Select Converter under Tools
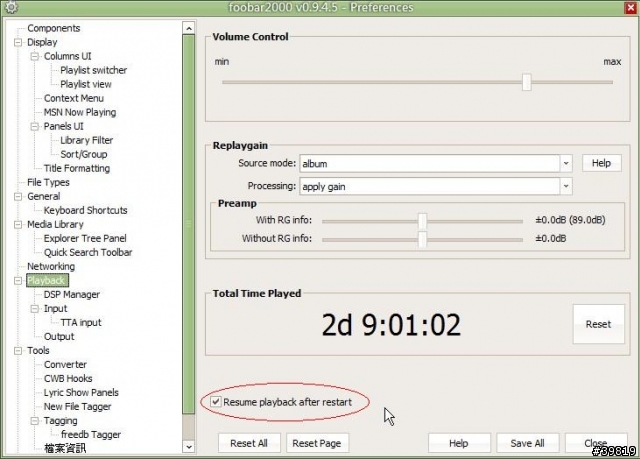Image resolution: width=640 pixels, height=459 pixels. pyautogui.click(x=65, y=365)
